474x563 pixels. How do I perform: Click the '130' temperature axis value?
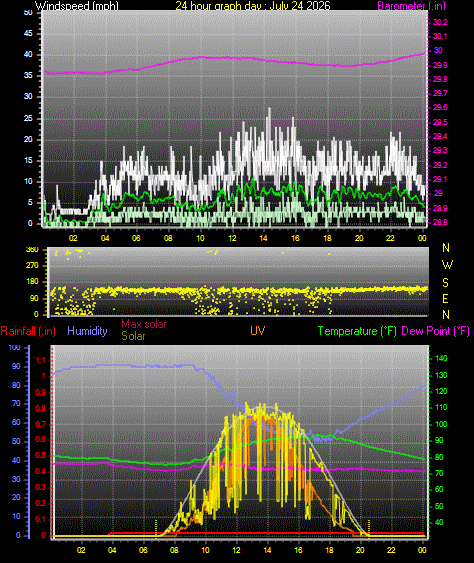coord(441,375)
